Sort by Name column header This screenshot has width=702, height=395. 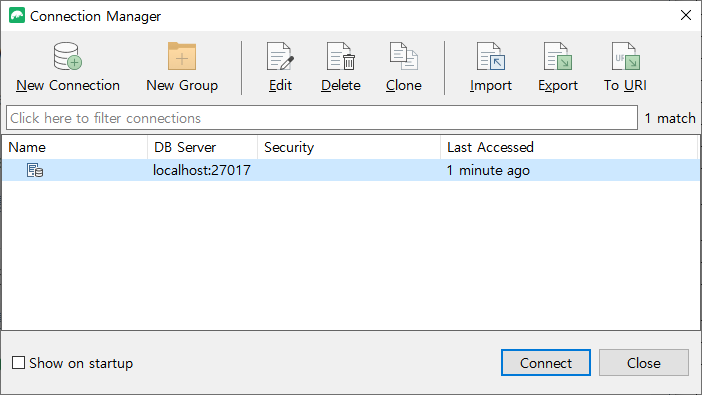(74, 147)
